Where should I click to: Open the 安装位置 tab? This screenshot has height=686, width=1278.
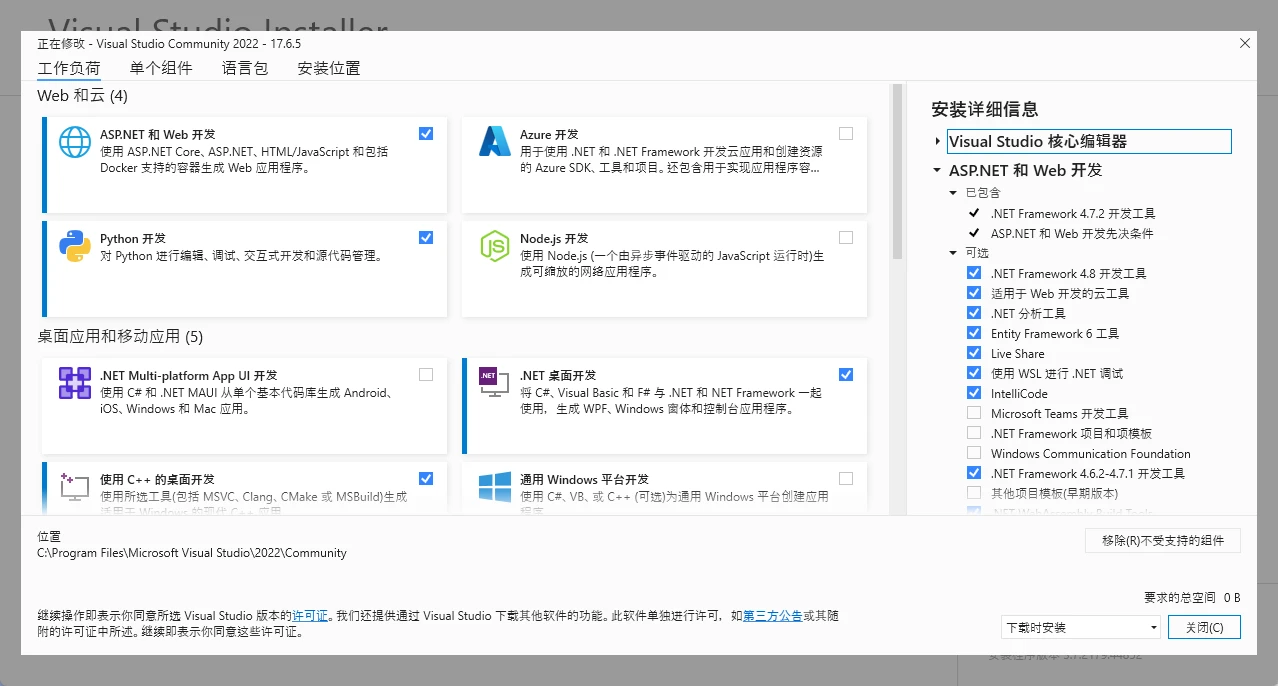click(329, 69)
